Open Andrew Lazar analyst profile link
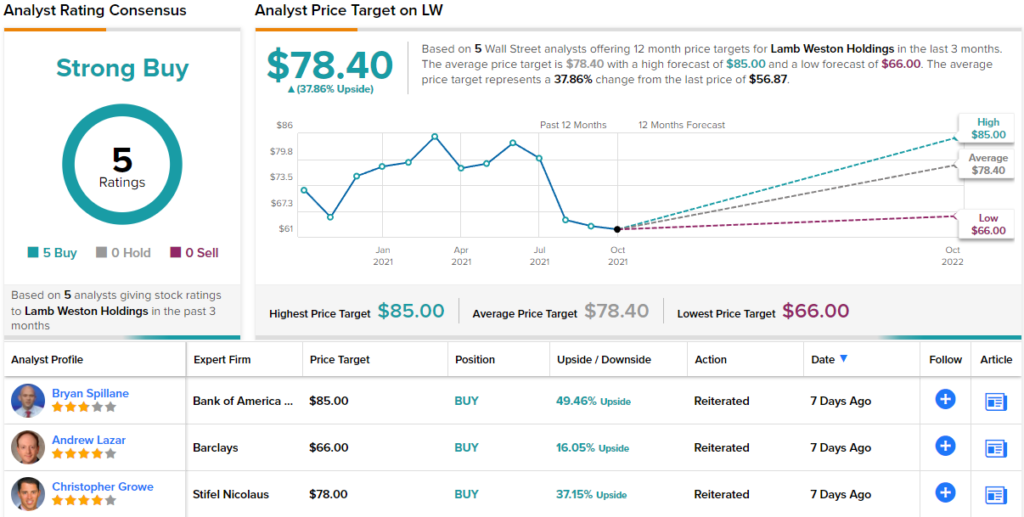This screenshot has height=517, width=1024. [88, 440]
